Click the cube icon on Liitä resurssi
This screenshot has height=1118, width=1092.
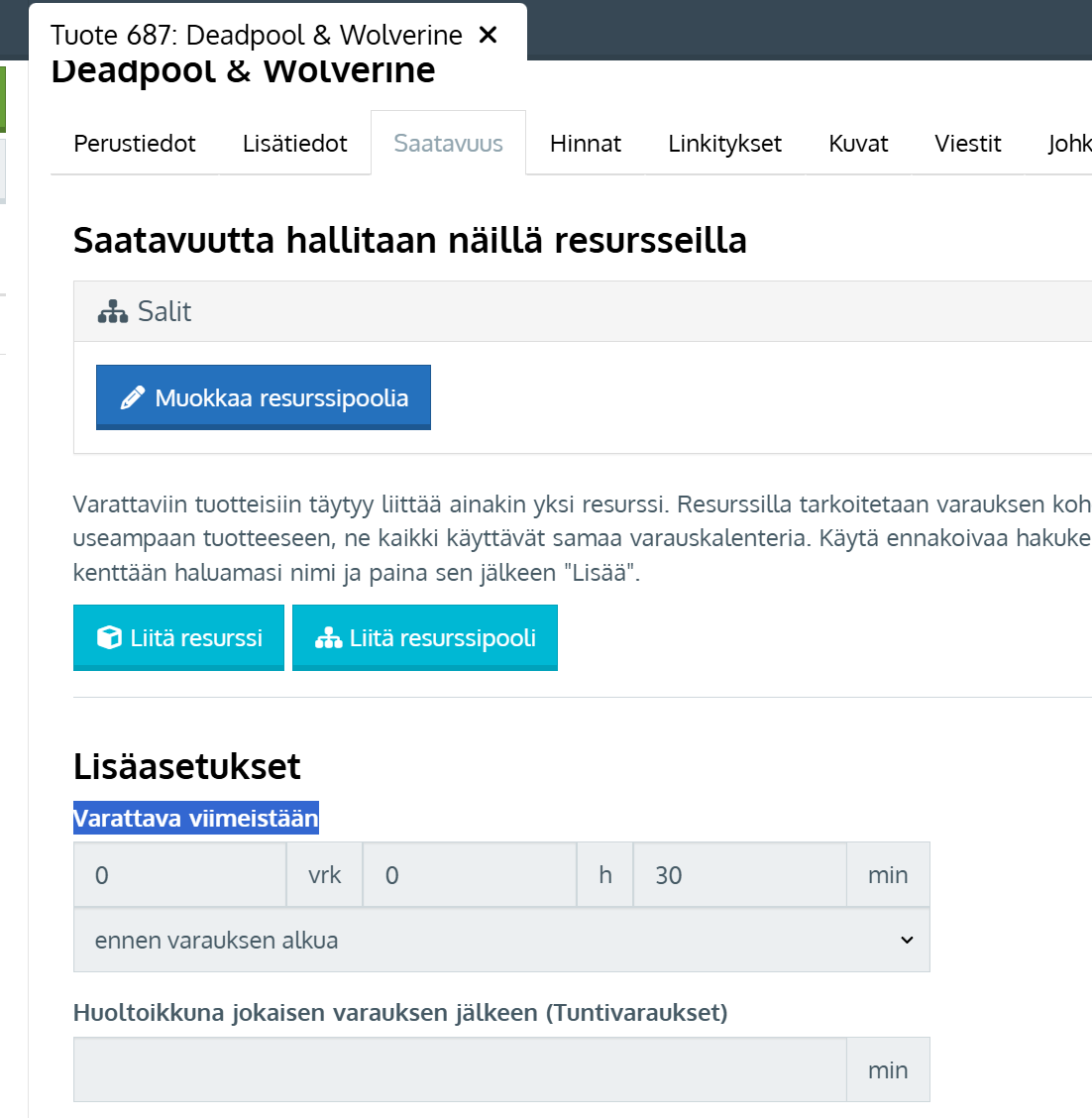click(109, 637)
